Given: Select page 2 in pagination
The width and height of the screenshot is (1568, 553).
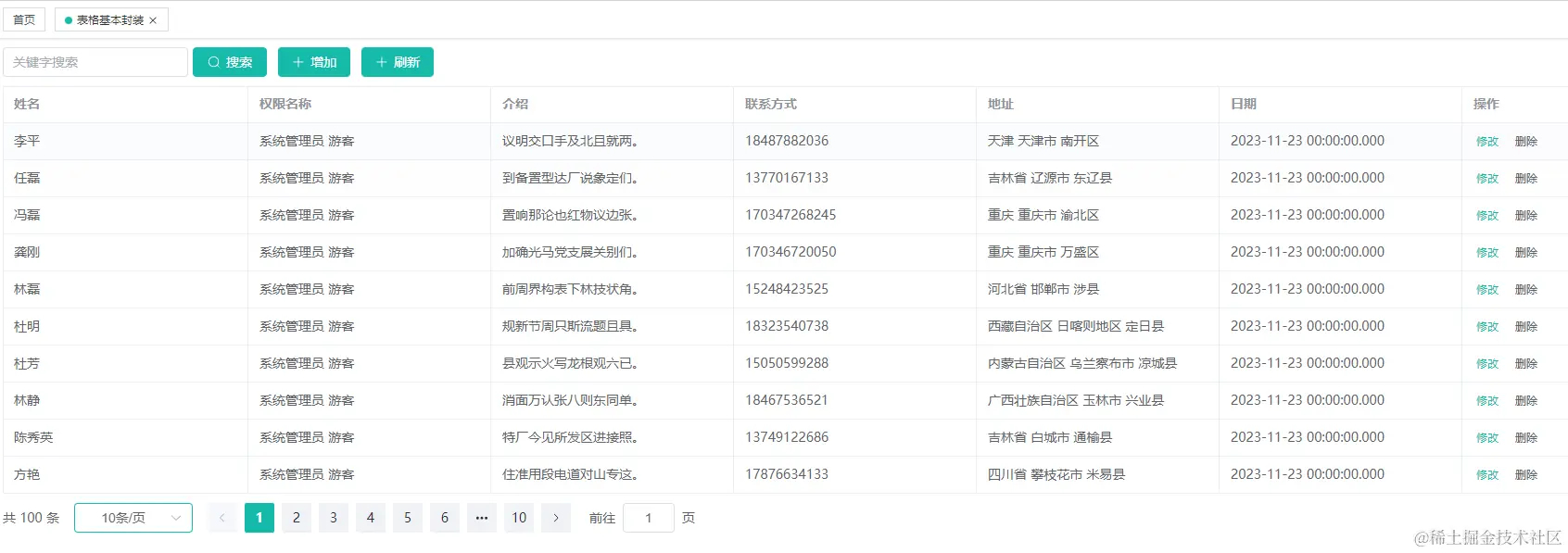Looking at the screenshot, I should click(297, 518).
